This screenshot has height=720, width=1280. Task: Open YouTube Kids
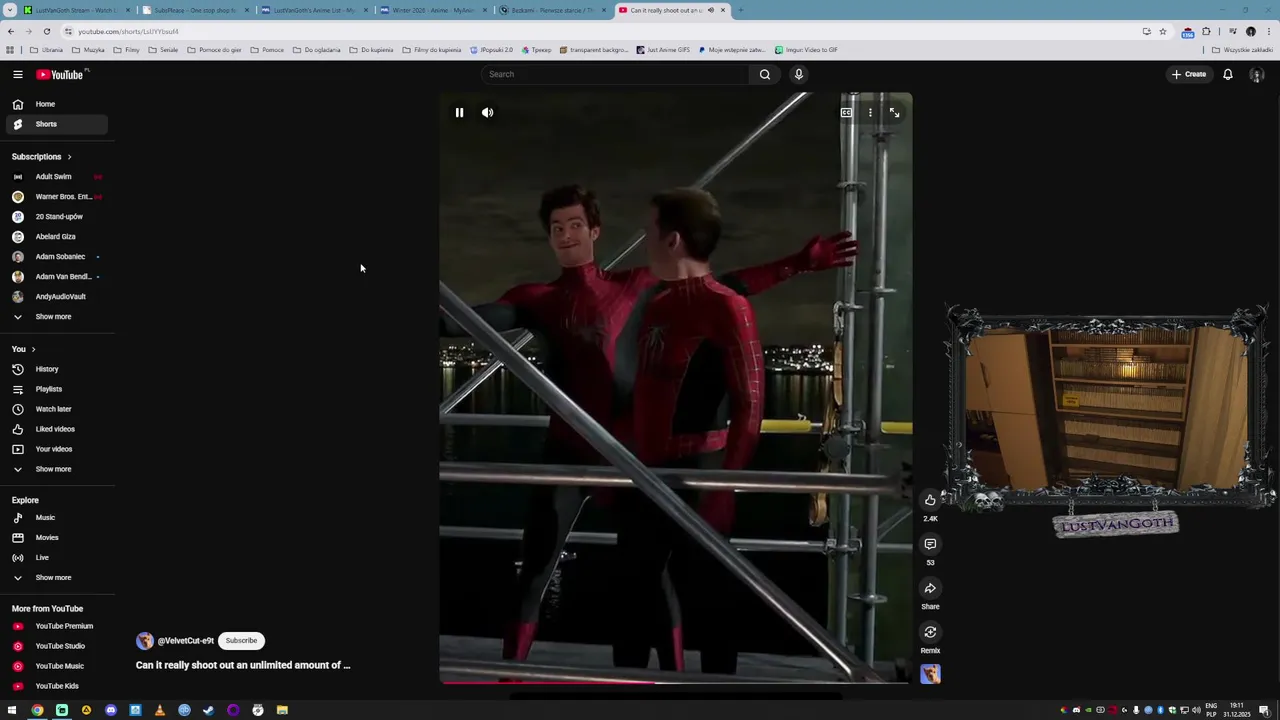pos(55,686)
